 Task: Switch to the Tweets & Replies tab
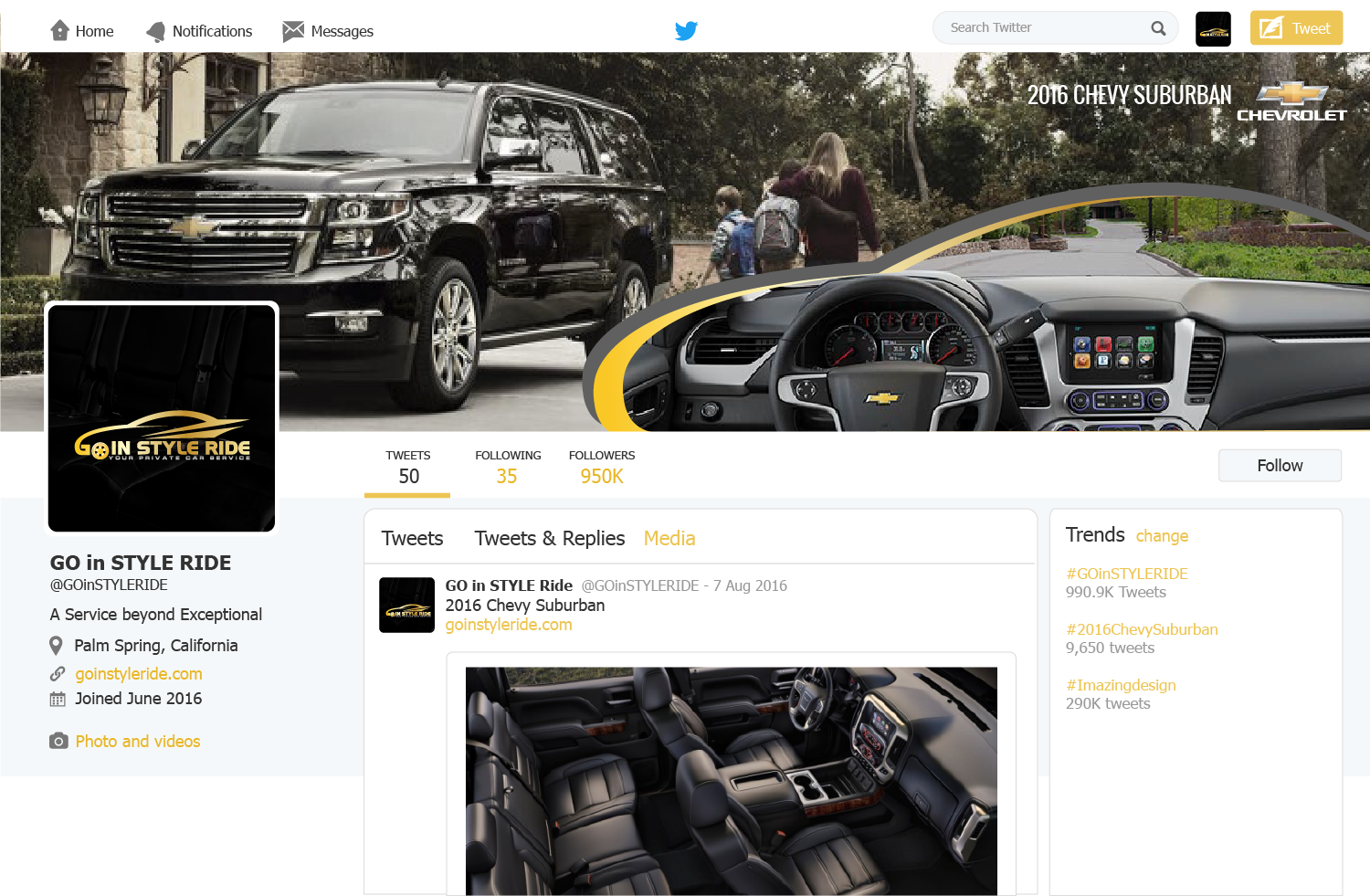click(x=550, y=539)
